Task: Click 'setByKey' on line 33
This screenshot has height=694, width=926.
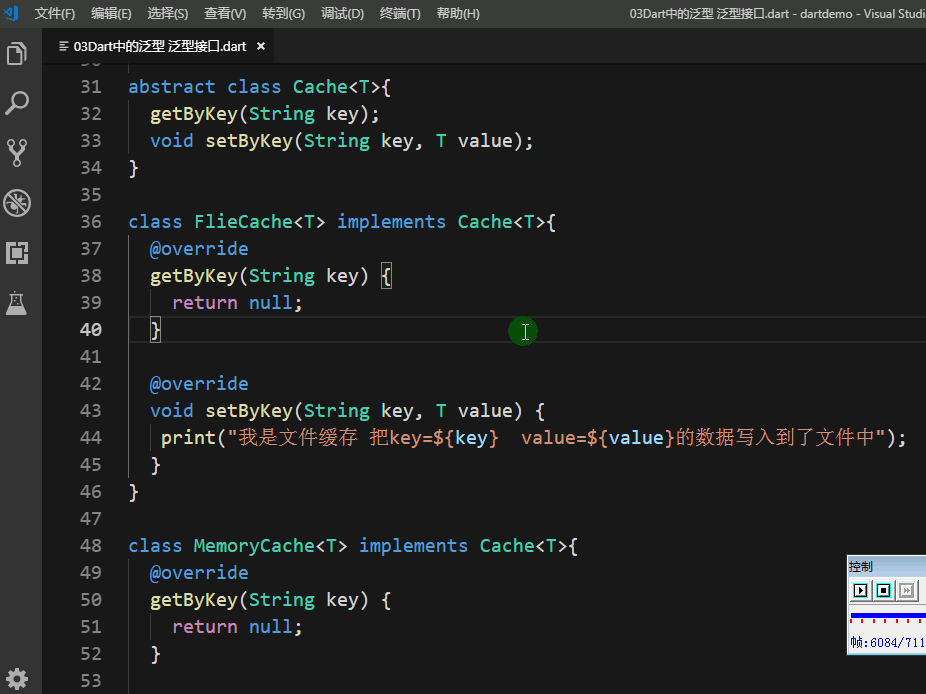Action: click(x=249, y=141)
